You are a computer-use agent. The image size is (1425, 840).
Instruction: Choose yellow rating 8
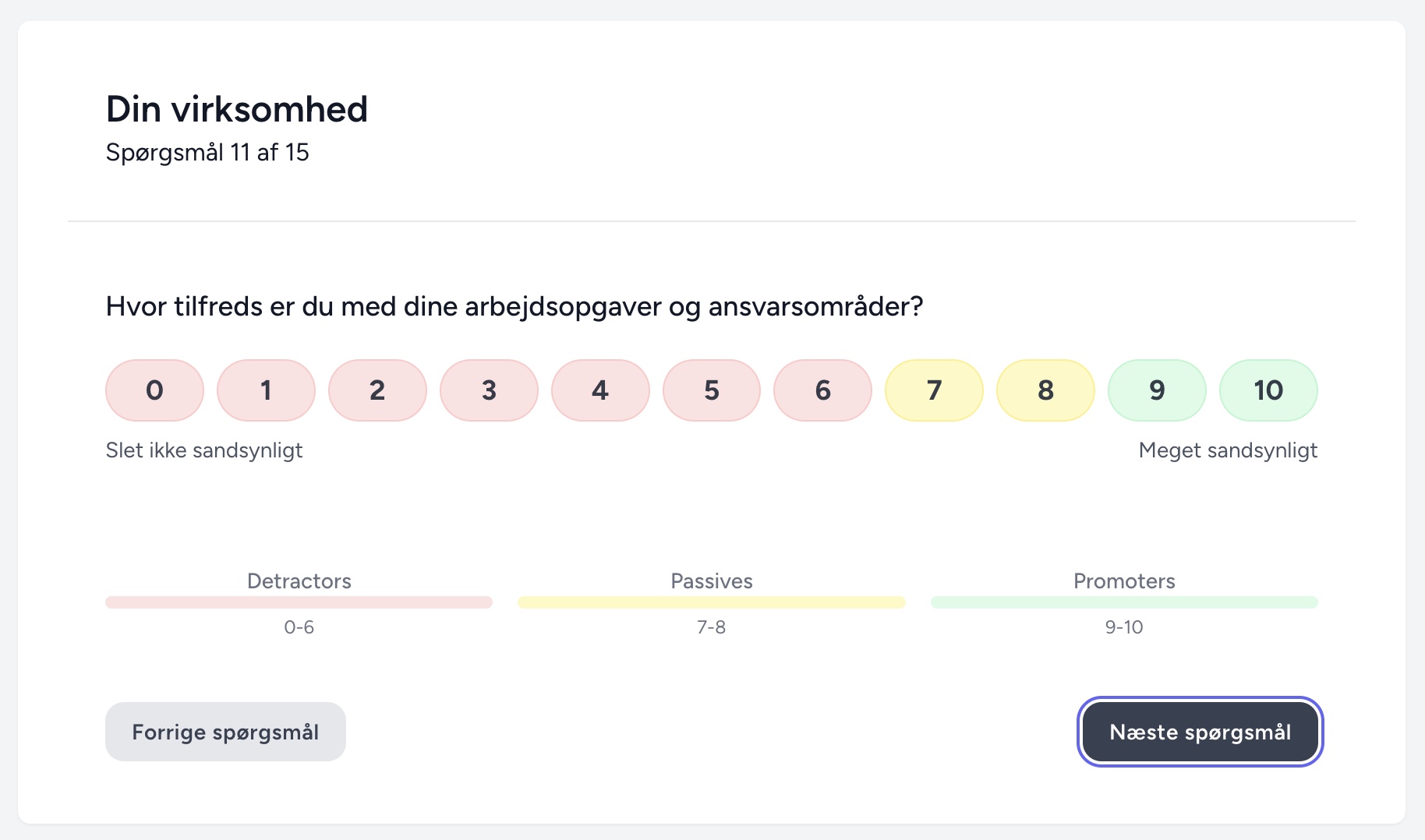tap(1045, 390)
